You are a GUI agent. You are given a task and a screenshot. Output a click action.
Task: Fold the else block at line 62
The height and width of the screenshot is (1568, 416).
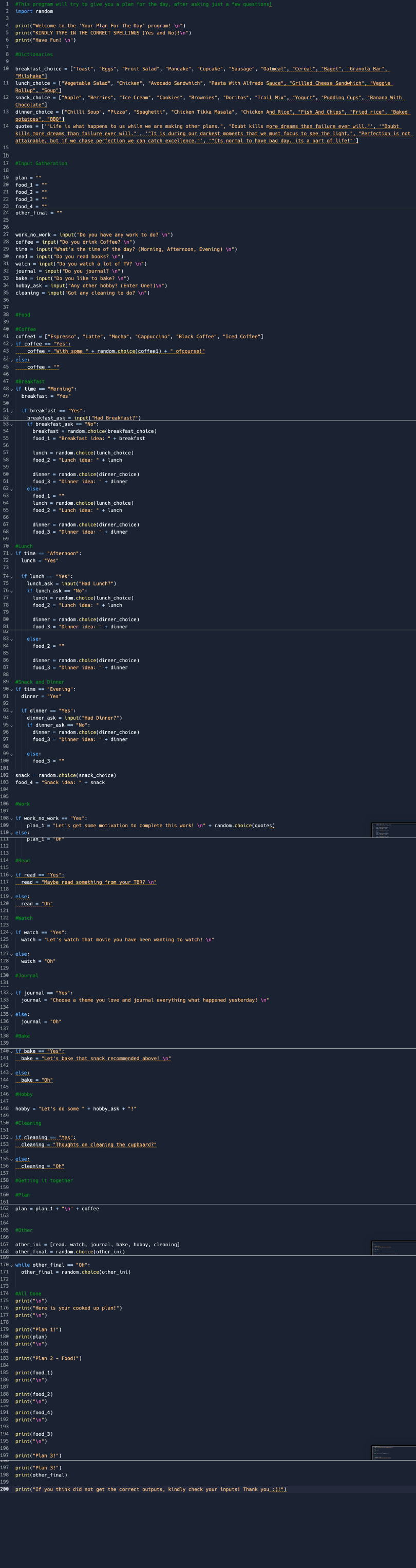click(11, 489)
